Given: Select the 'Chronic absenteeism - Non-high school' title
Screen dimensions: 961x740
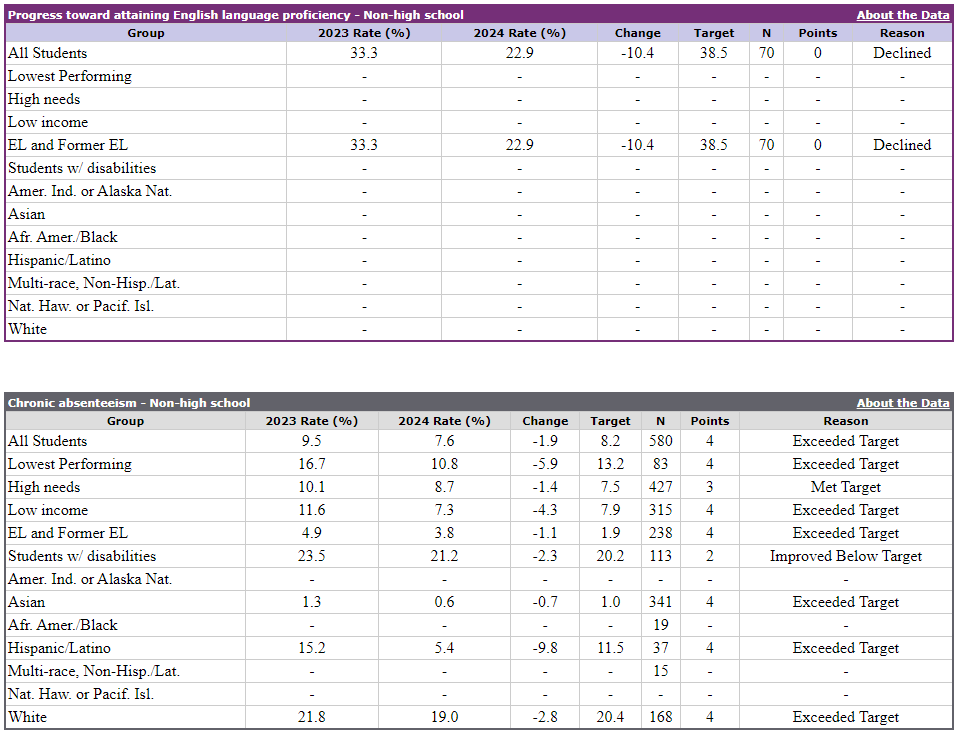Looking at the screenshot, I should 129,403.
